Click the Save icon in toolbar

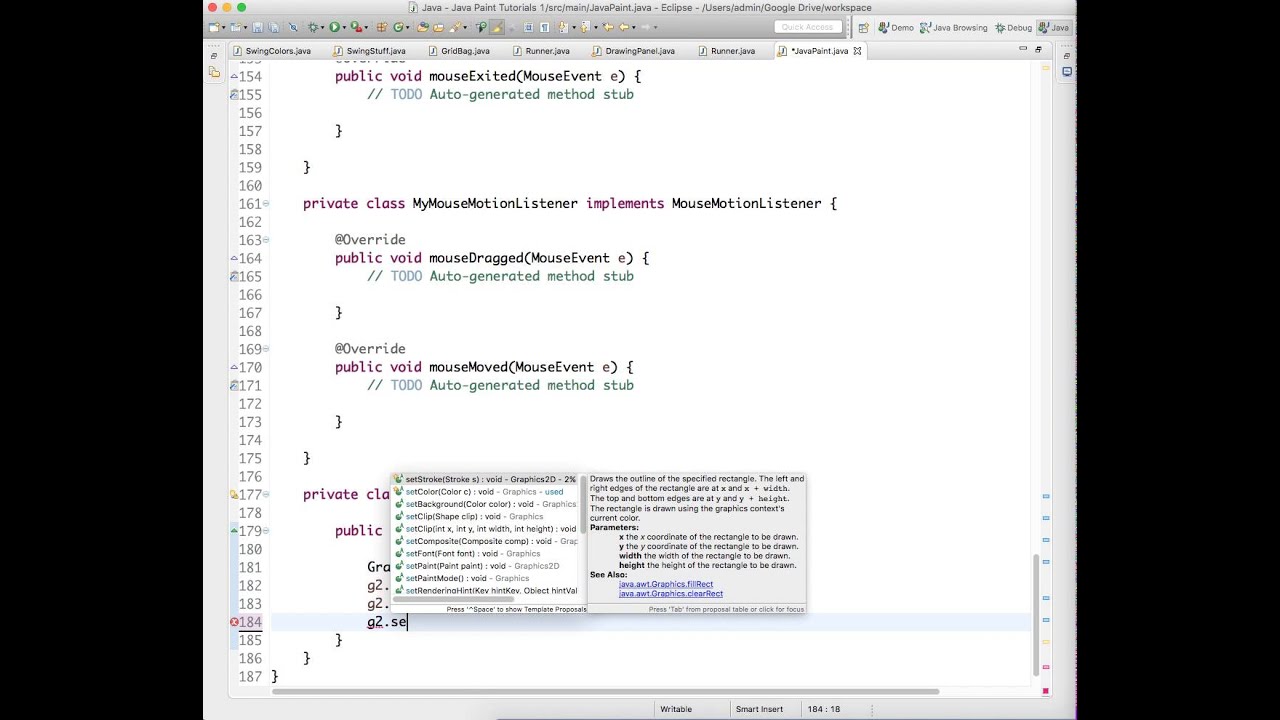pyautogui.click(x=258, y=27)
